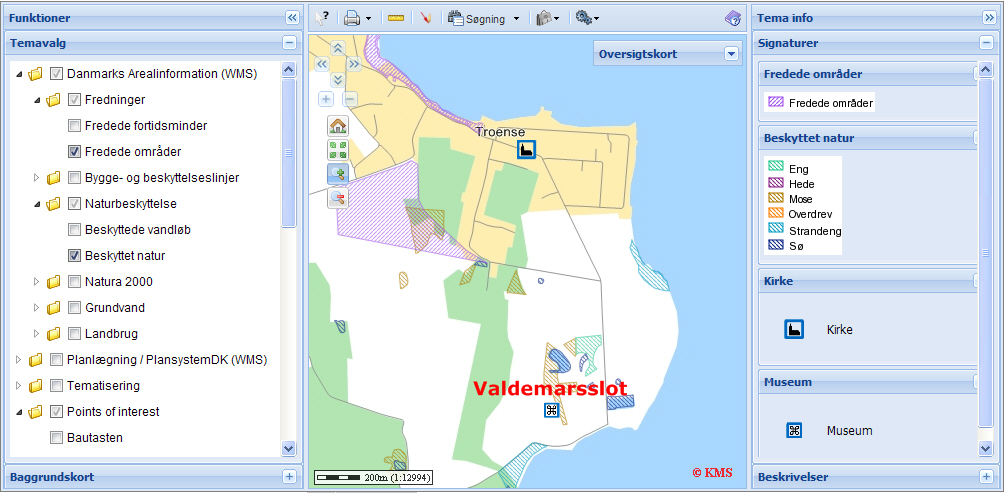The image size is (1004, 493).
Task: Collapse the Signaturer panel
Action: coord(986,43)
